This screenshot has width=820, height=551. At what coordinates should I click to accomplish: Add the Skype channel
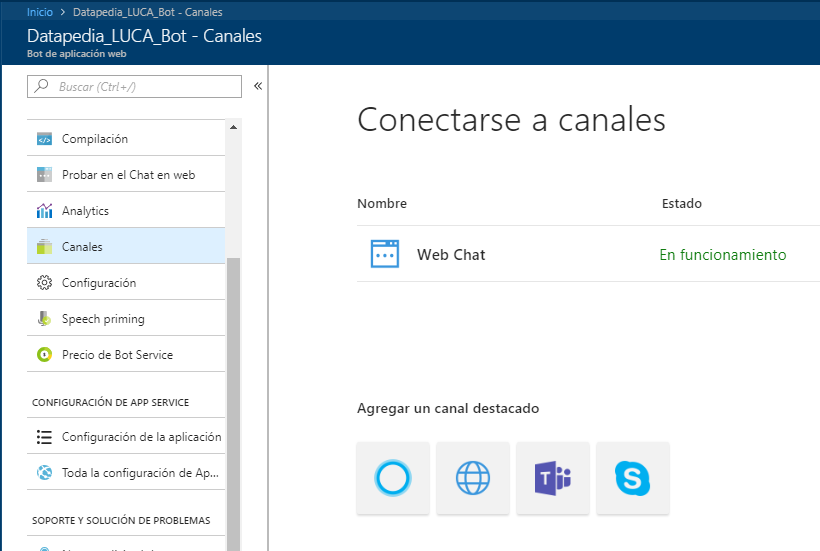coord(632,478)
